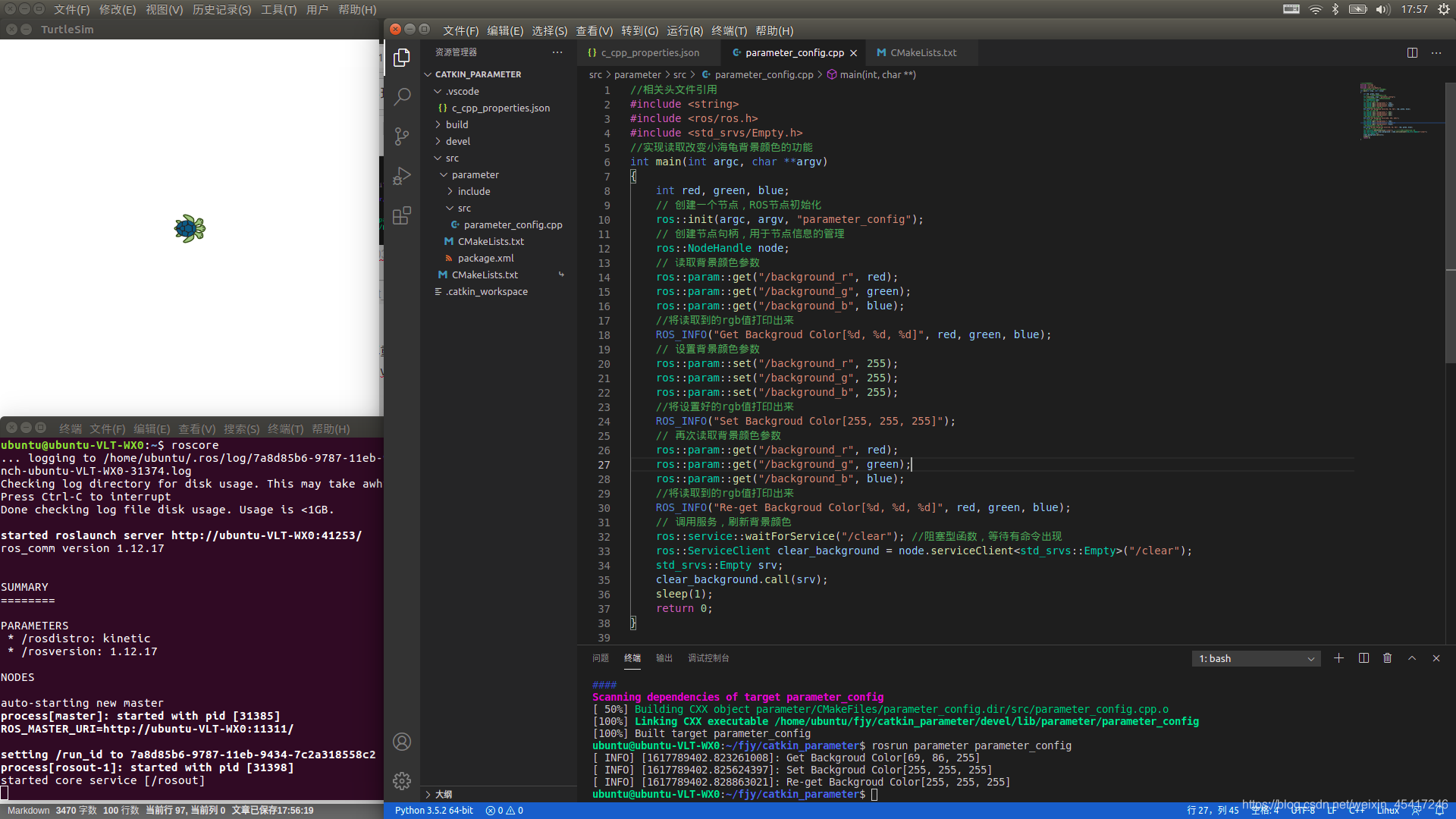Open the 1: bash terminal dropdown
1456x819 pixels.
click(1256, 658)
